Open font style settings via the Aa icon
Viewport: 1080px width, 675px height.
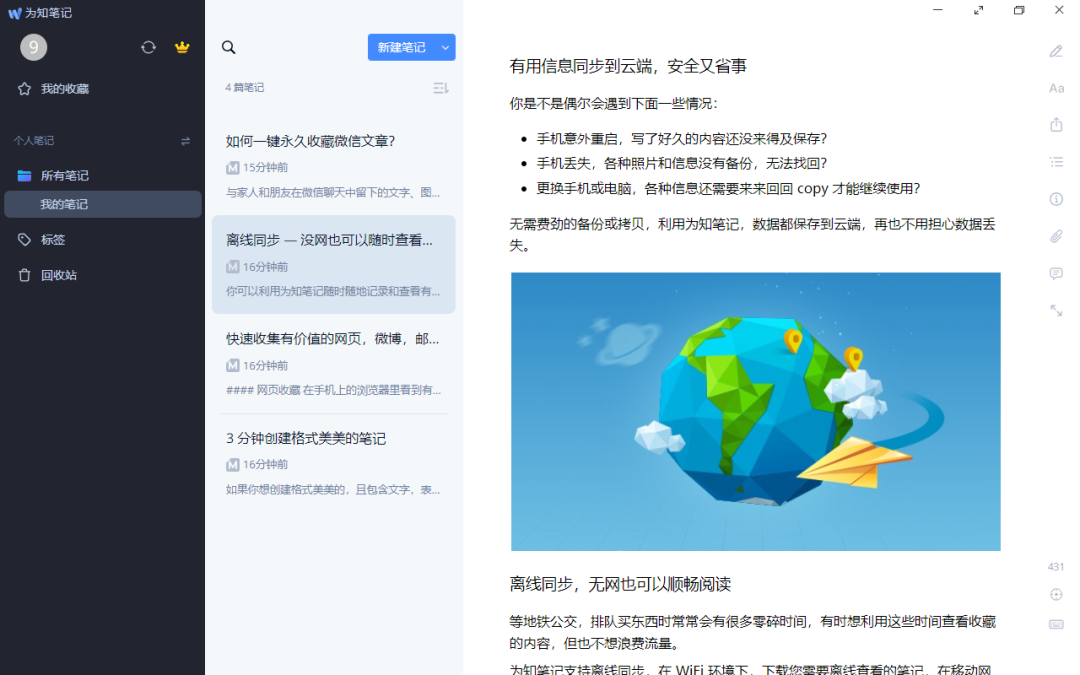click(x=1056, y=88)
